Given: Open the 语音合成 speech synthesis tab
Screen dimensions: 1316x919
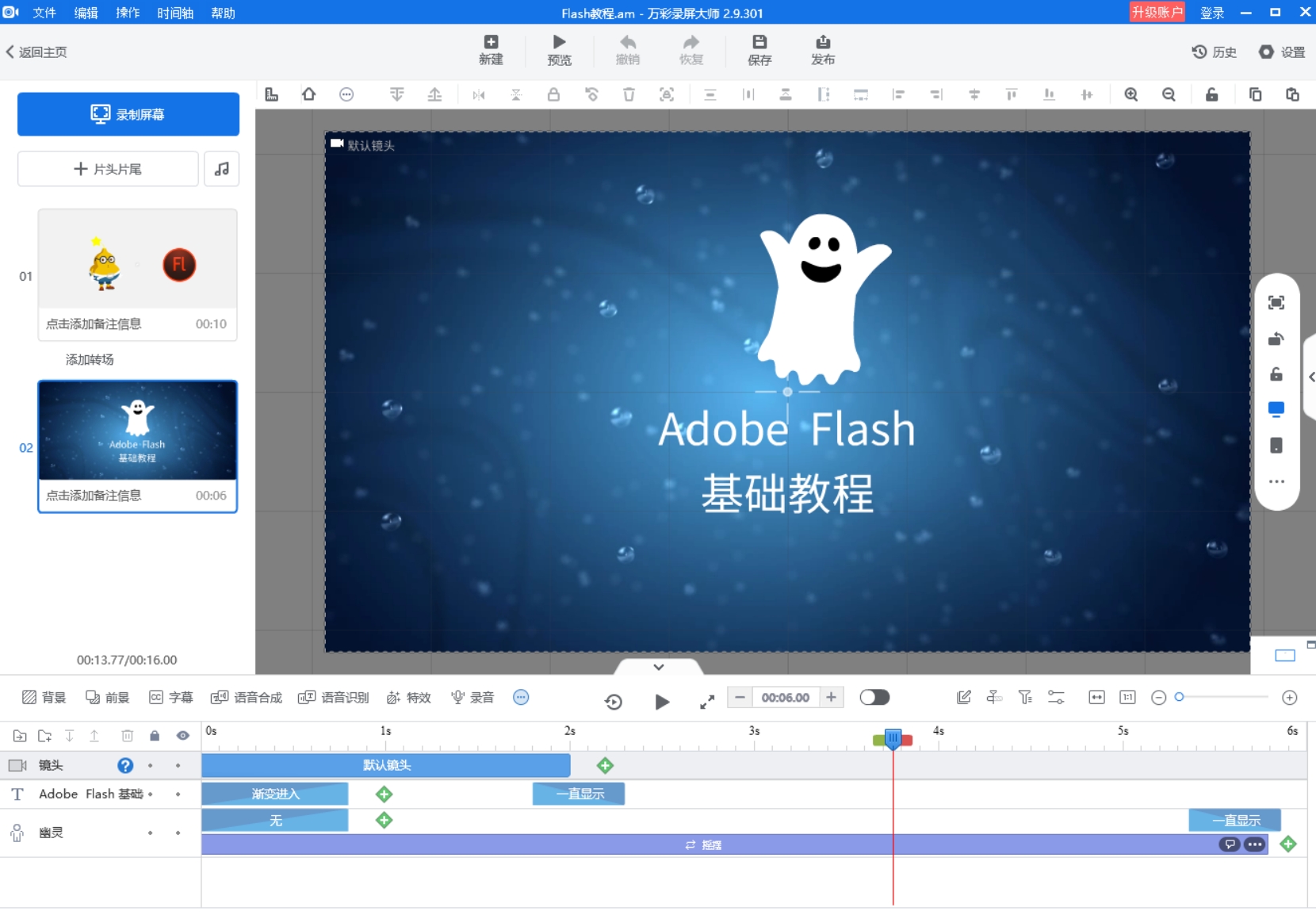Looking at the screenshot, I should [247, 697].
